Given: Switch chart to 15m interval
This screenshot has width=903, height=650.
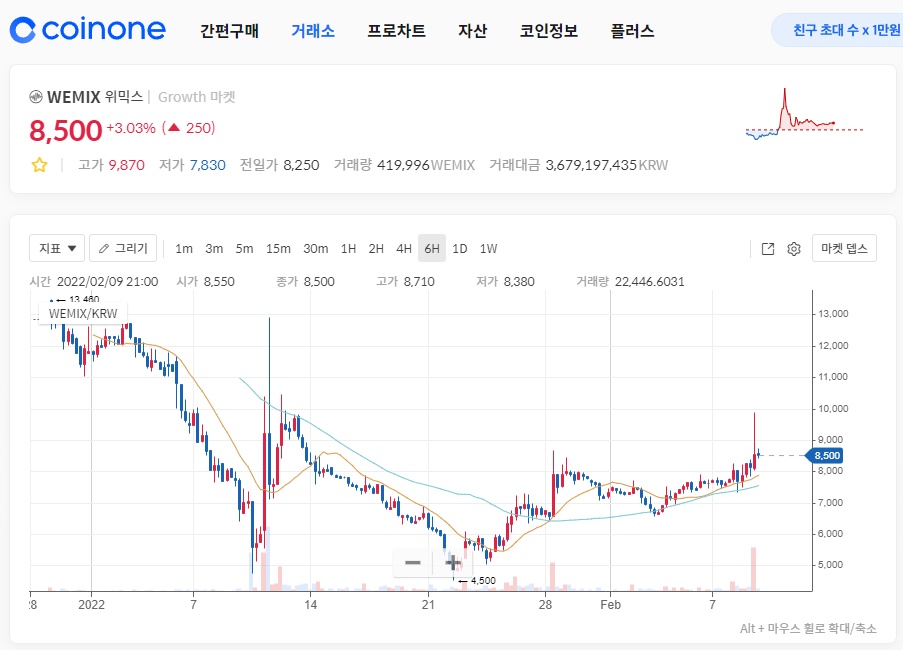Looking at the screenshot, I should coord(278,249).
